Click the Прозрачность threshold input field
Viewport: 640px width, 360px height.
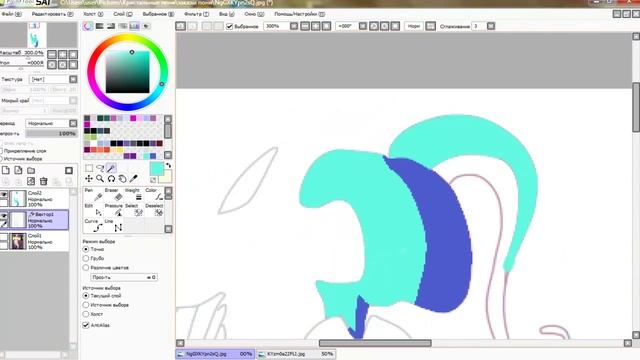124,277
